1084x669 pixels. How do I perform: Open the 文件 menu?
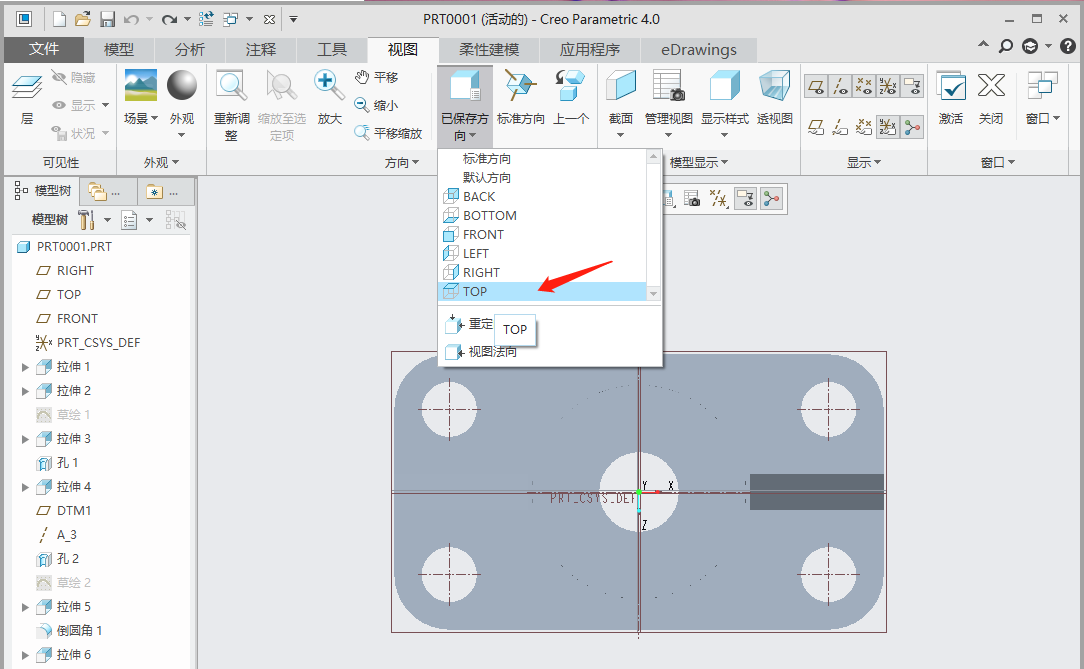pyautogui.click(x=44, y=49)
